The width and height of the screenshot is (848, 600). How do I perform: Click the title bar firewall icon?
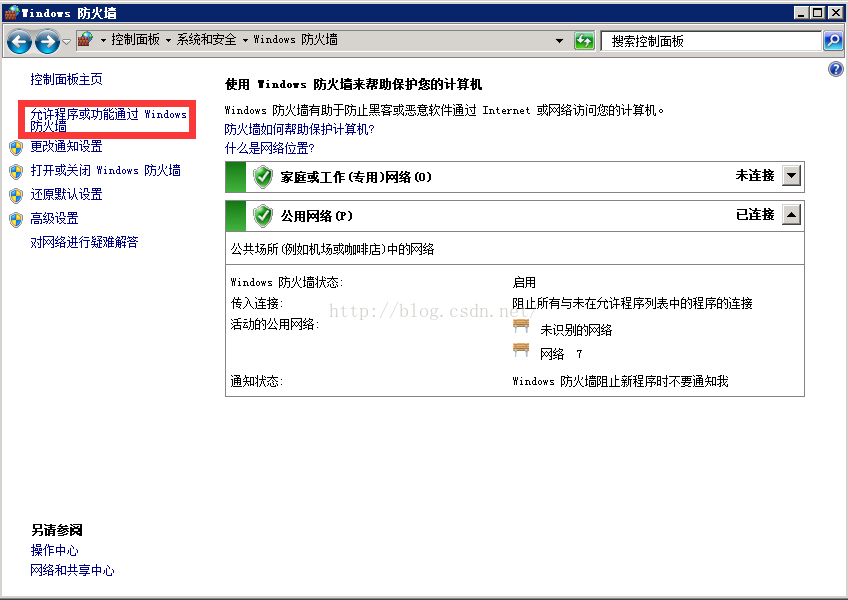[12, 12]
